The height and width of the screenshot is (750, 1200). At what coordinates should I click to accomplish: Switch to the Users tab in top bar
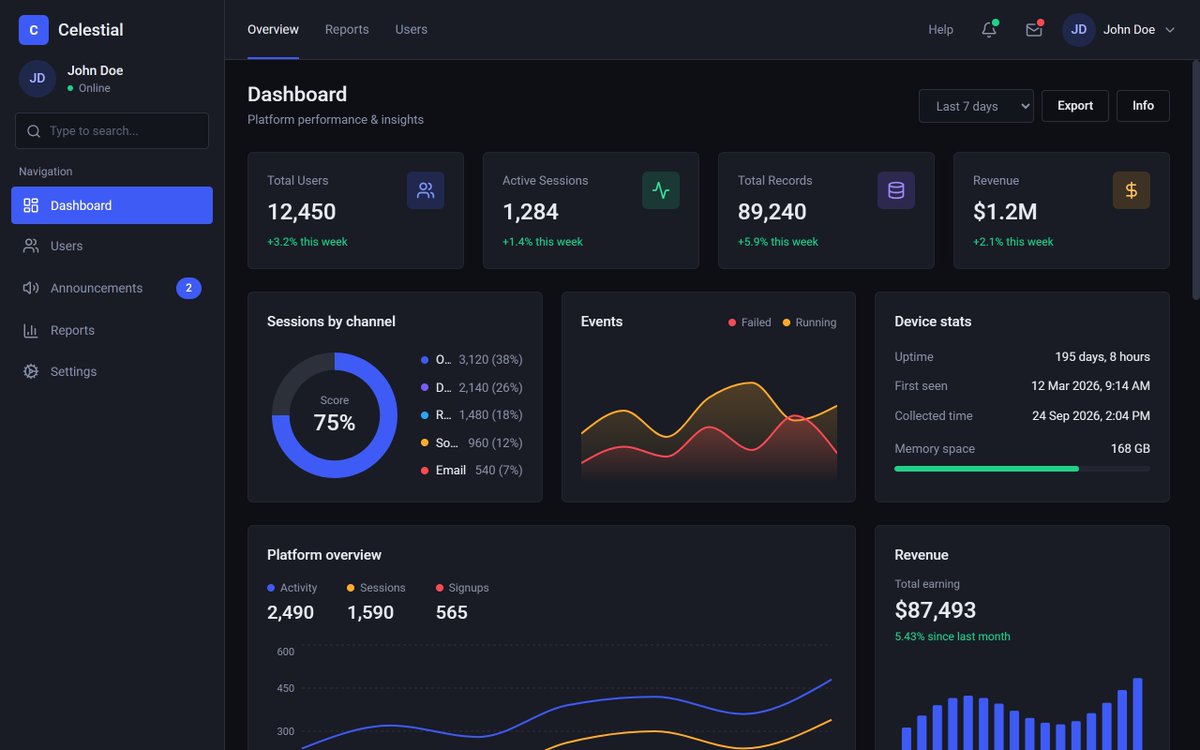411,30
